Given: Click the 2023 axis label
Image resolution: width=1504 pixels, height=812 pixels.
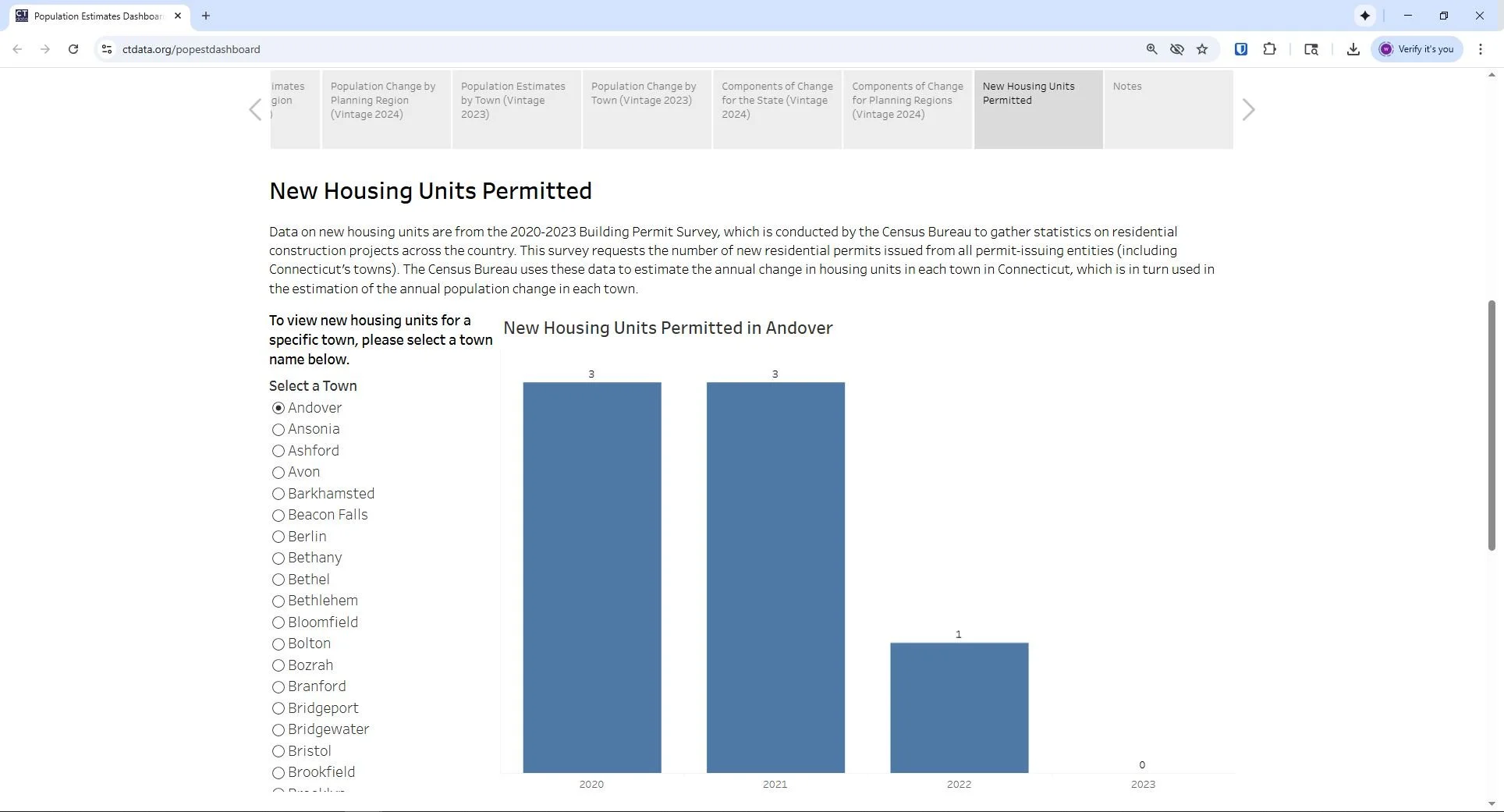Looking at the screenshot, I should 1143,784.
